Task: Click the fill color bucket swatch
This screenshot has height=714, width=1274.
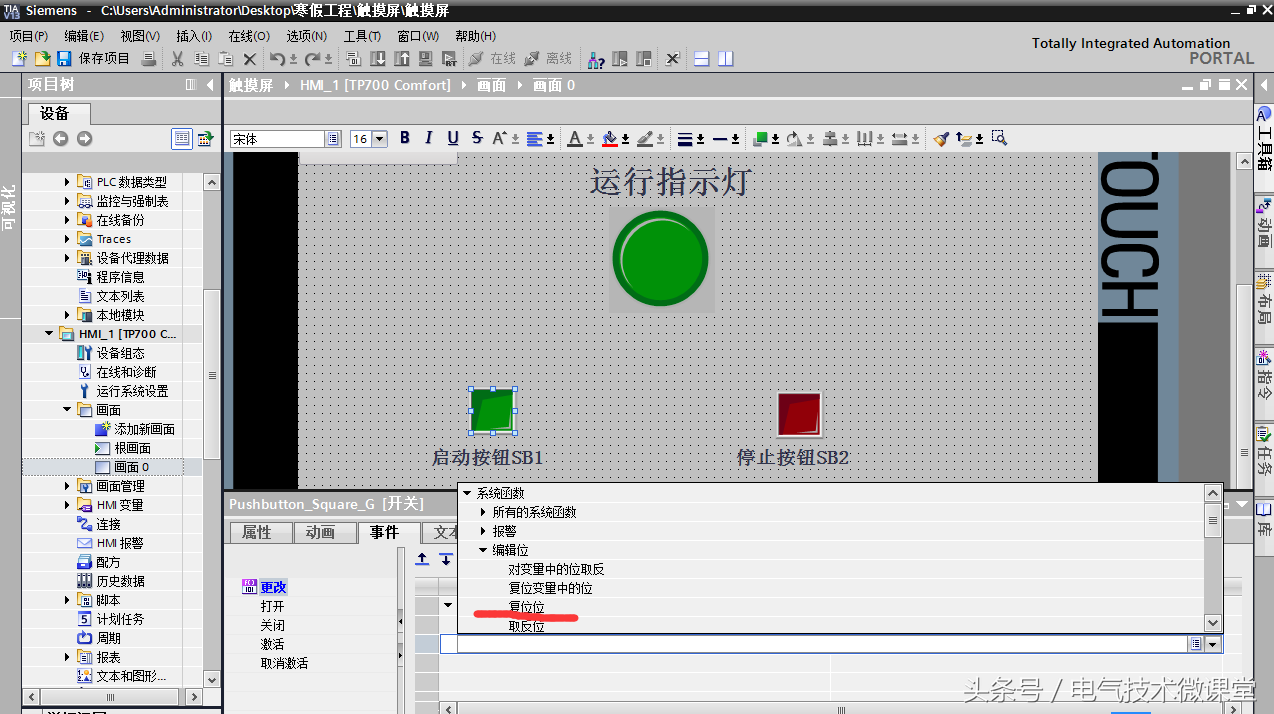Action: tap(610, 138)
